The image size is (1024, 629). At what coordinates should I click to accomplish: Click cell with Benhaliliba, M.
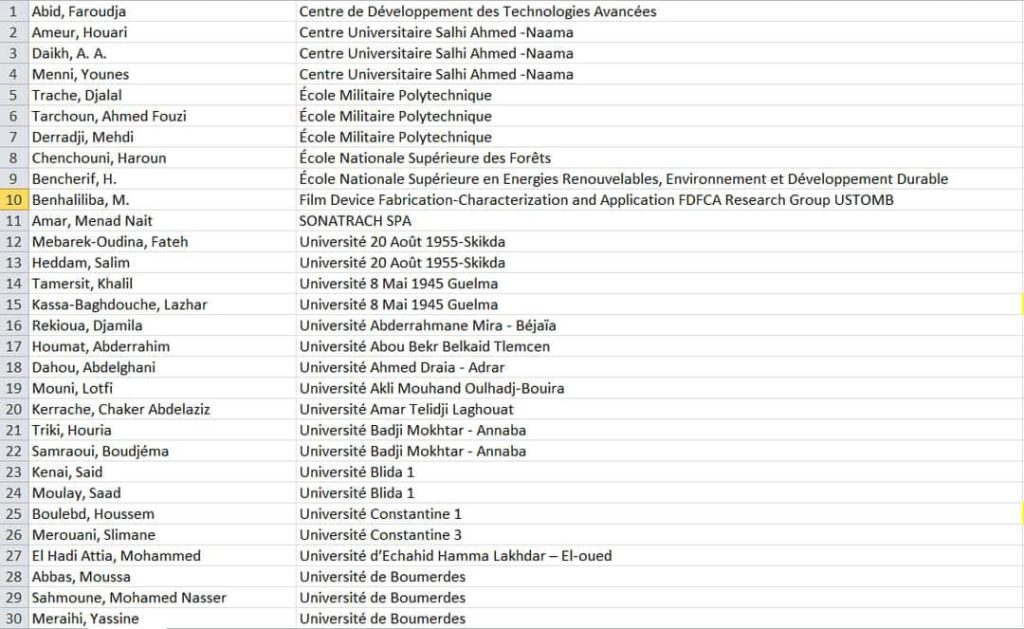point(162,200)
